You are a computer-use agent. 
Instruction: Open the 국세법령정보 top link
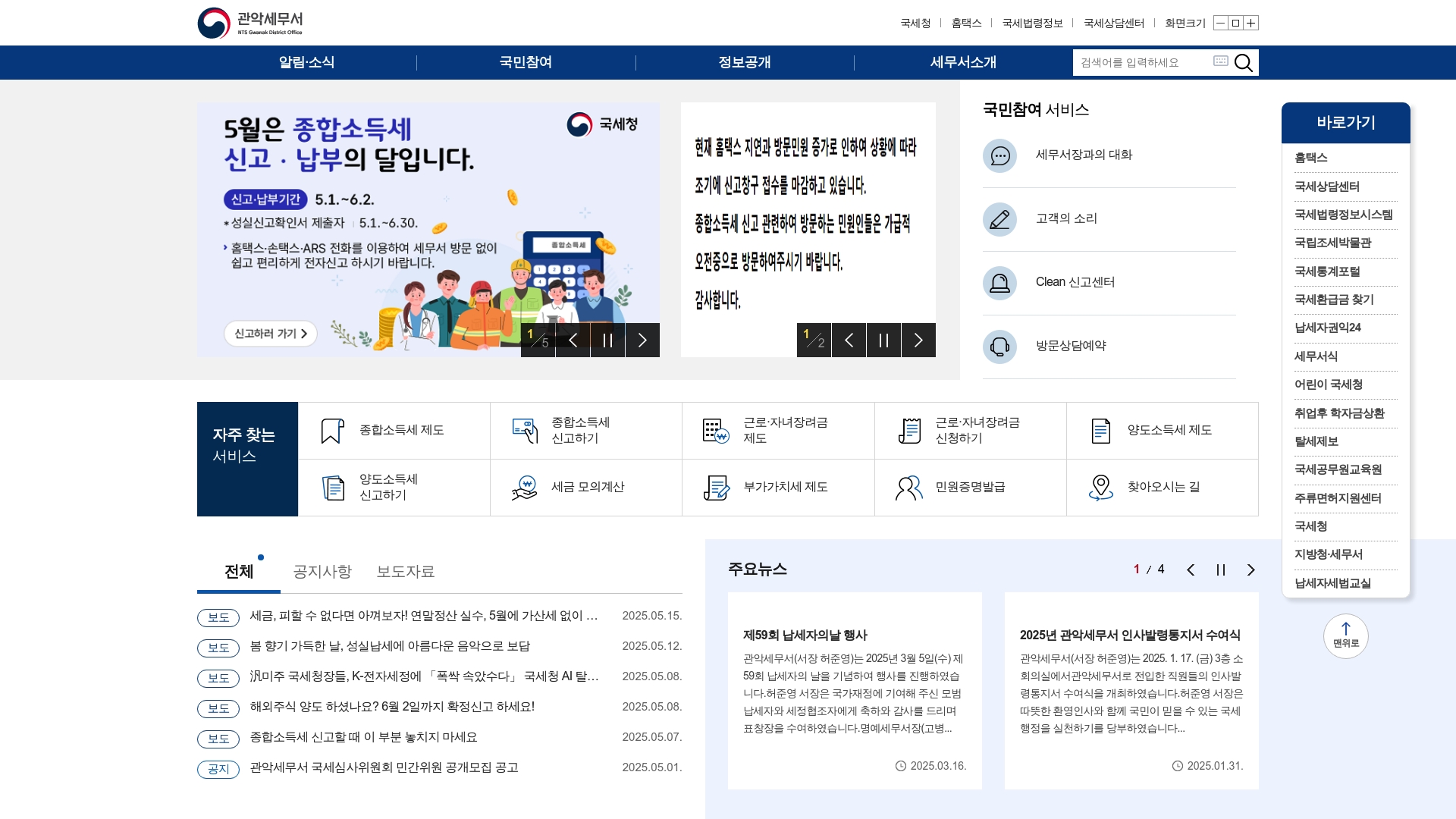[1032, 24]
